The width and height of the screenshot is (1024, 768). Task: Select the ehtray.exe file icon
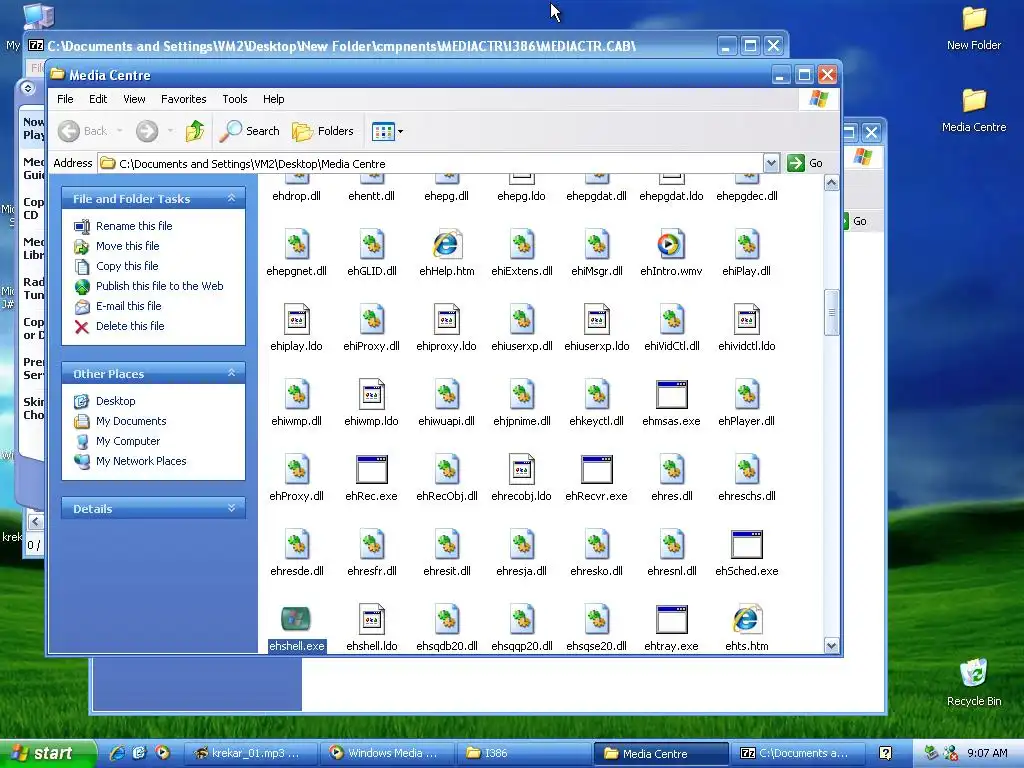(x=671, y=619)
